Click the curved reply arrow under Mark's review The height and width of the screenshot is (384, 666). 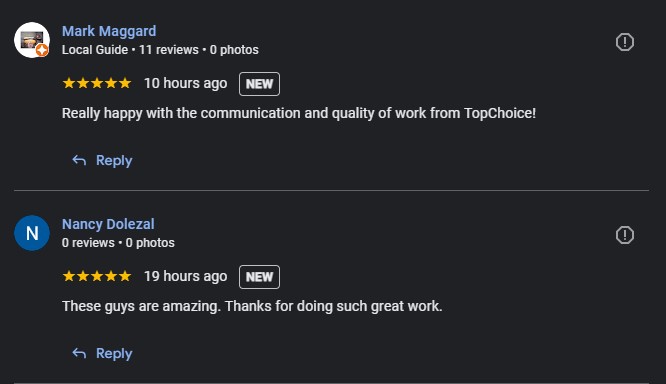(79, 160)
